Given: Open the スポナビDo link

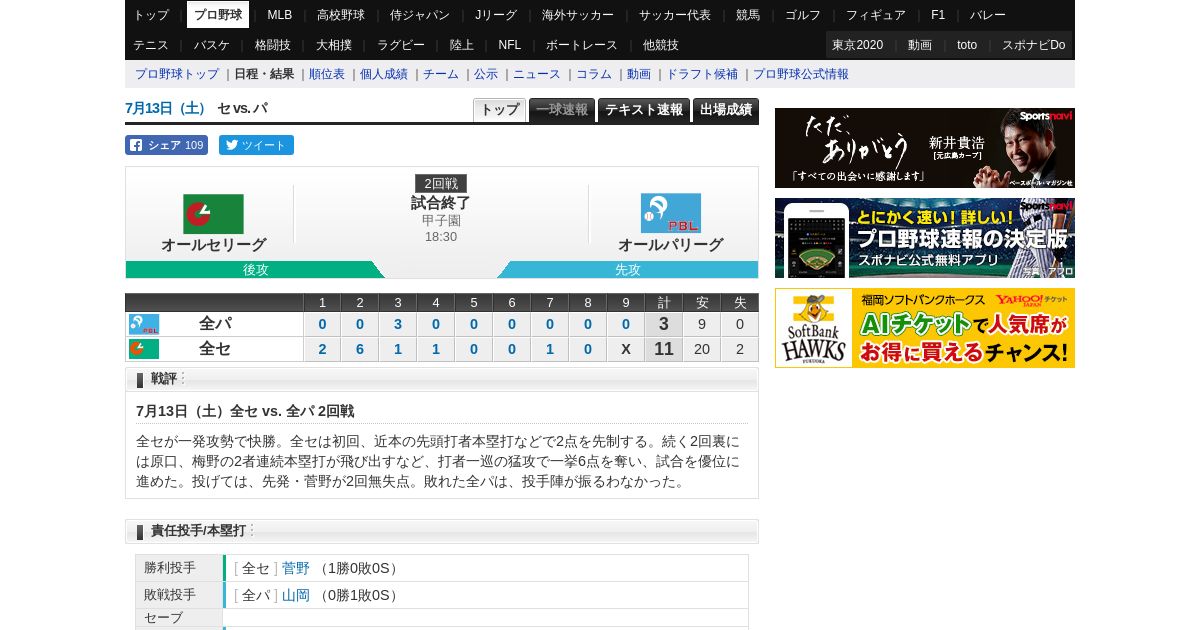Looking at the screenshot, I should click(1033, 45).
